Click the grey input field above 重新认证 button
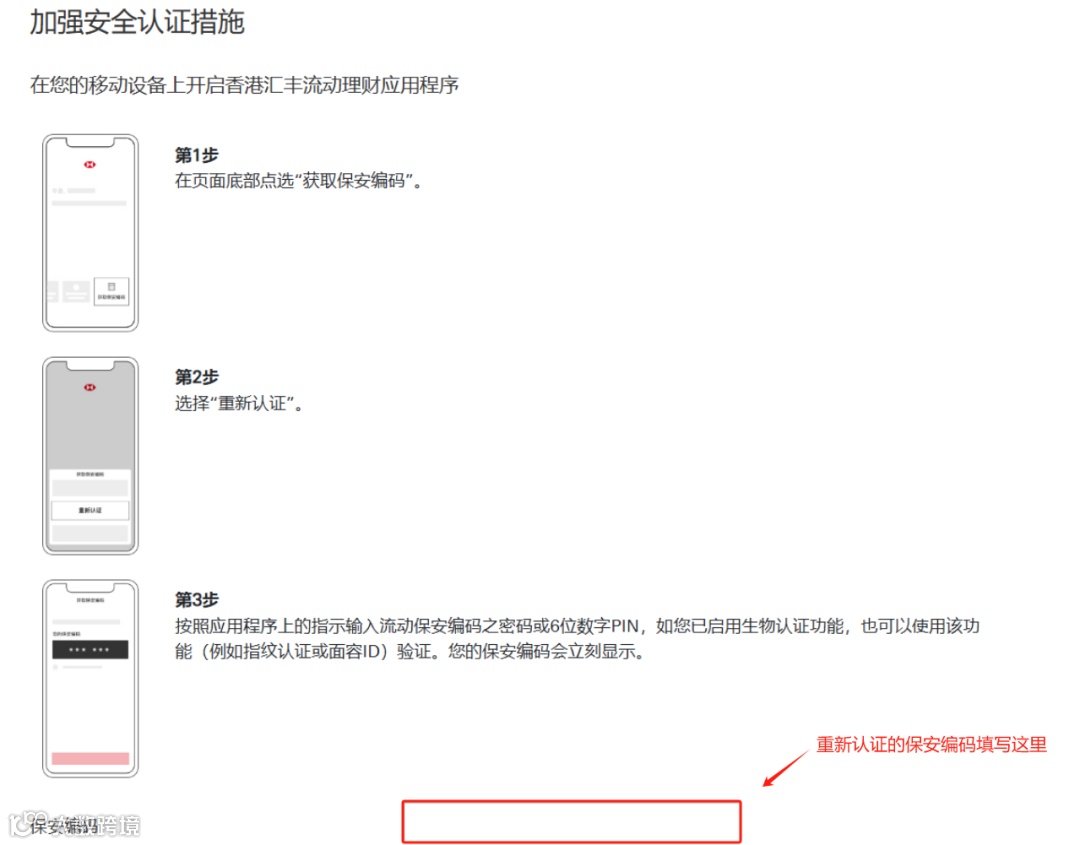 tap(91, 487)
